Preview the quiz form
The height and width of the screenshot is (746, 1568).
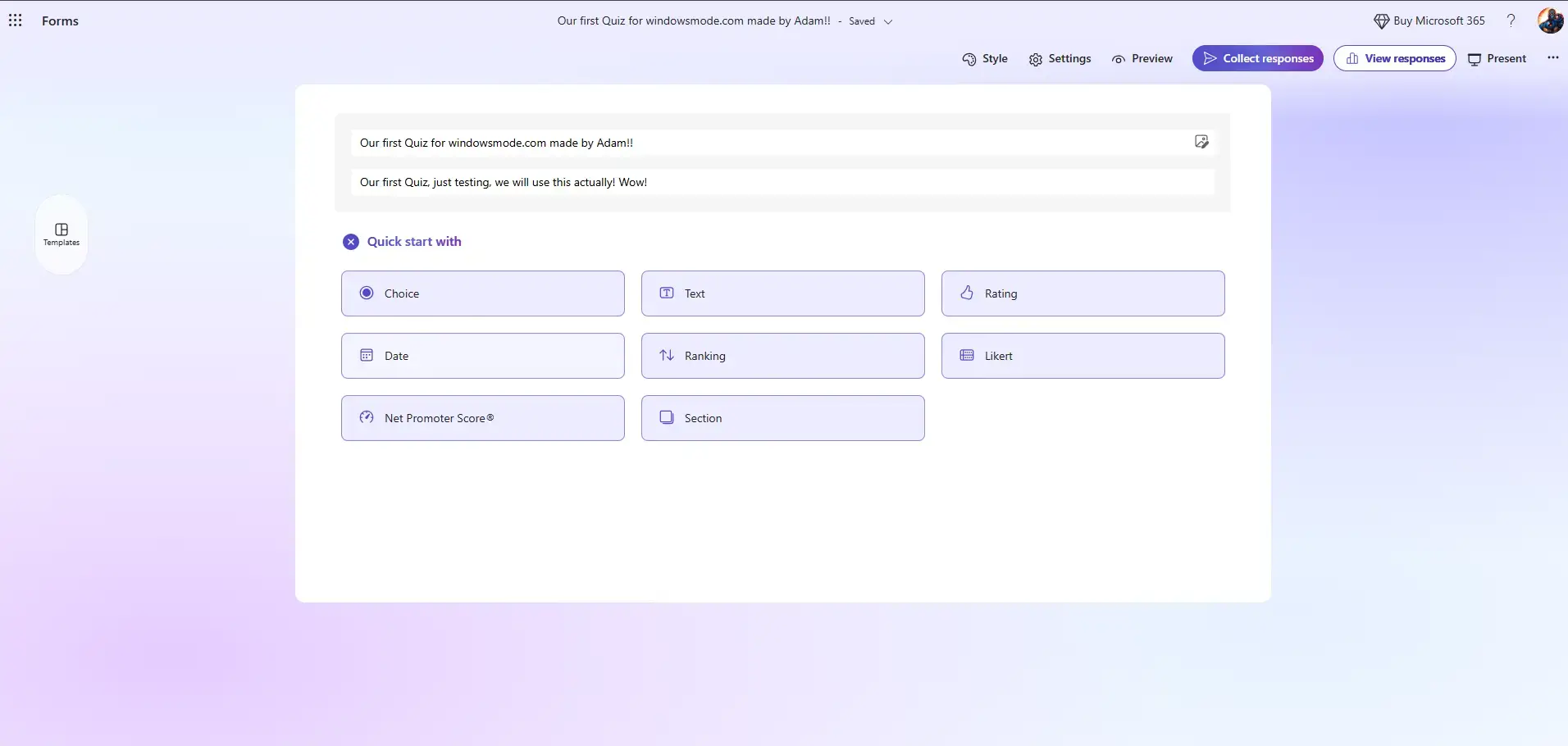pos(1142,59)
